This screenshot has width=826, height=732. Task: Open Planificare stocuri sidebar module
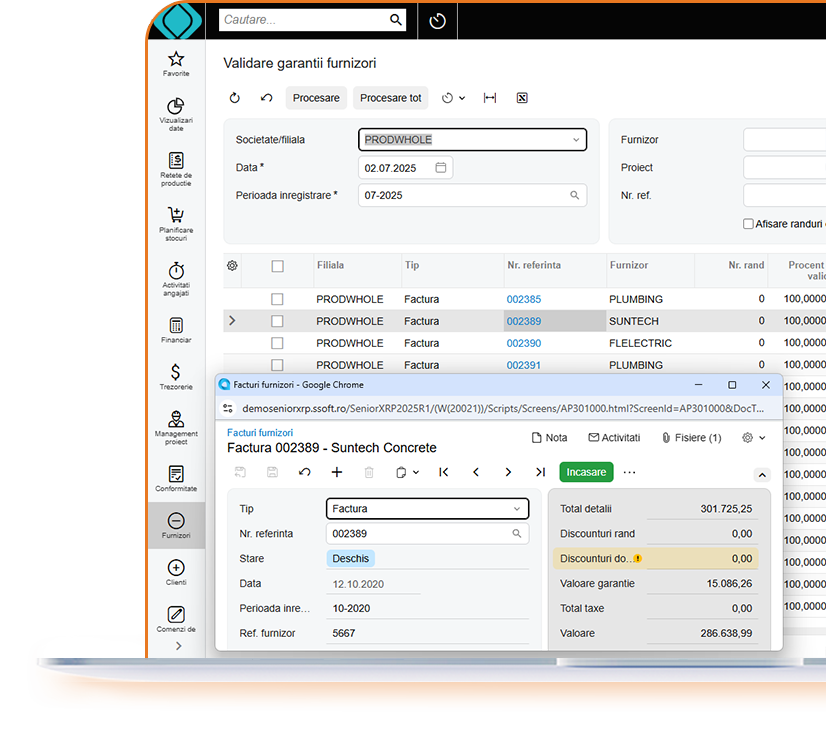point(176,222)
